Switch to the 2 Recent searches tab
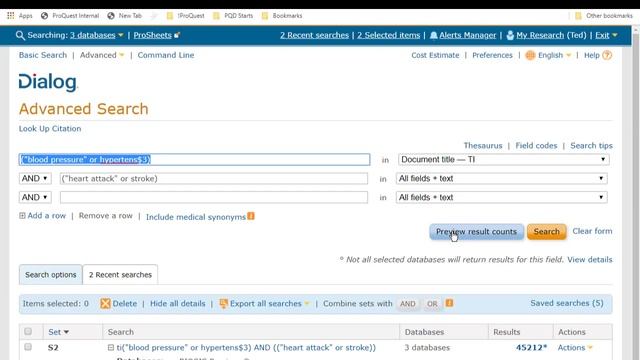The width and height of the screenshot is (640, 360). [120, 275]
